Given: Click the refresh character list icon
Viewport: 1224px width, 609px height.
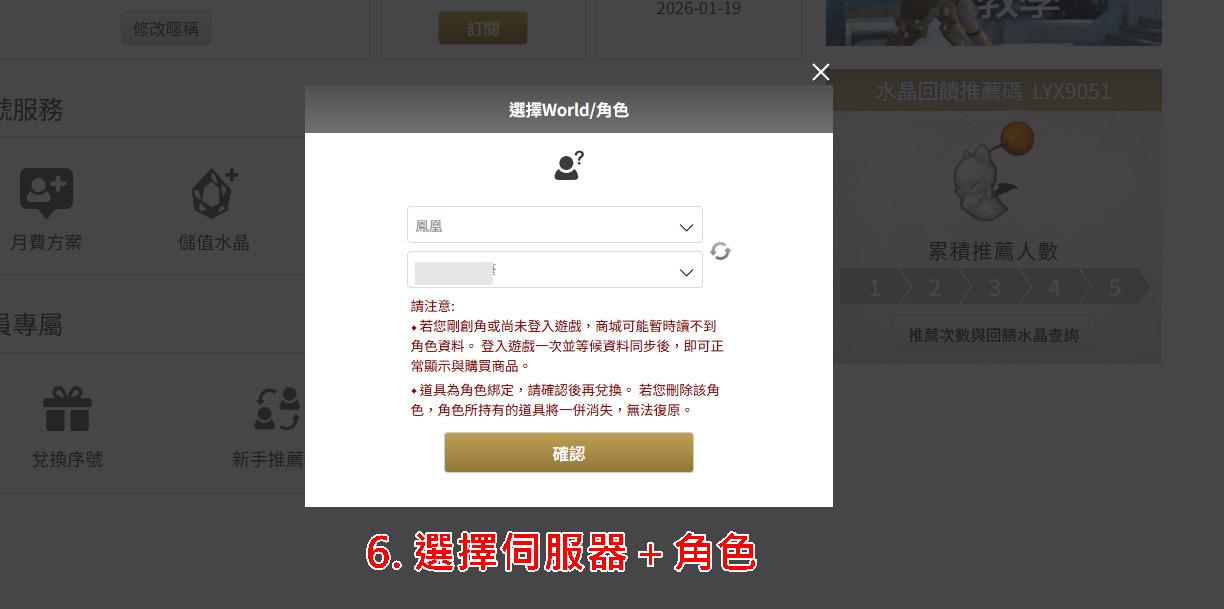Looking at the screenshot, I should coord(720,252).
